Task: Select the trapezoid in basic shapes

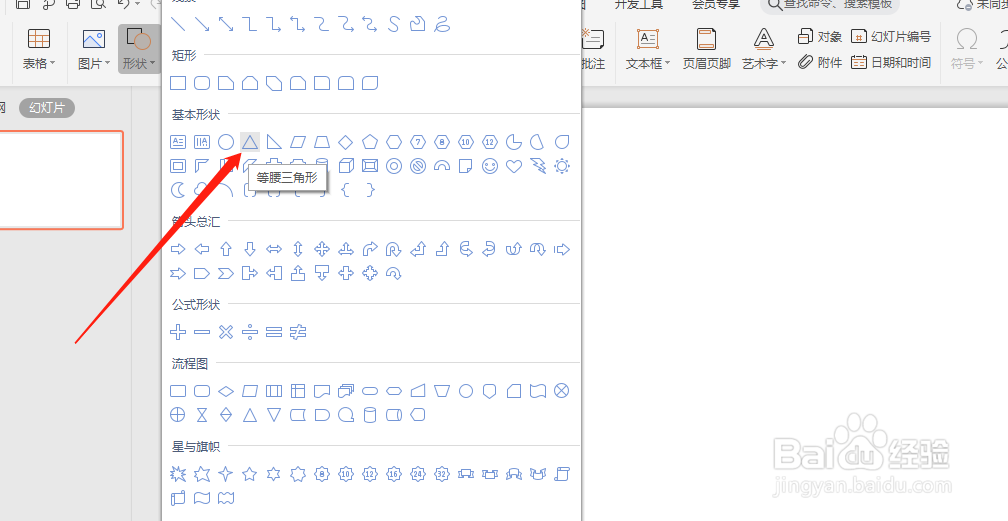Action: point(322,142)
